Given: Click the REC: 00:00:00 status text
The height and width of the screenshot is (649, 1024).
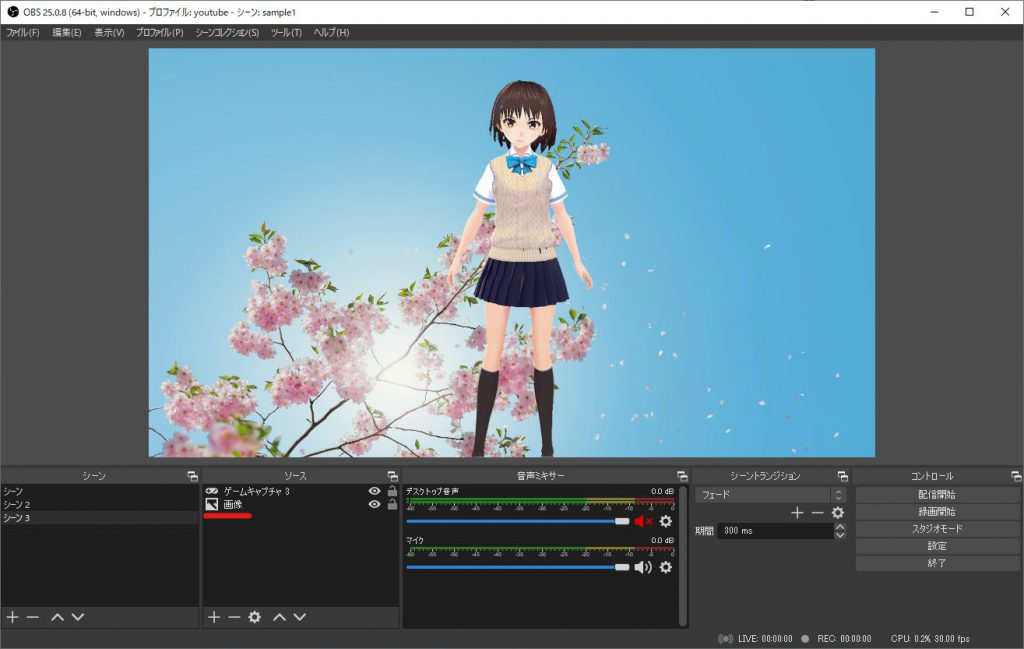Looking at the screenshot, I should tap(844, 639).
